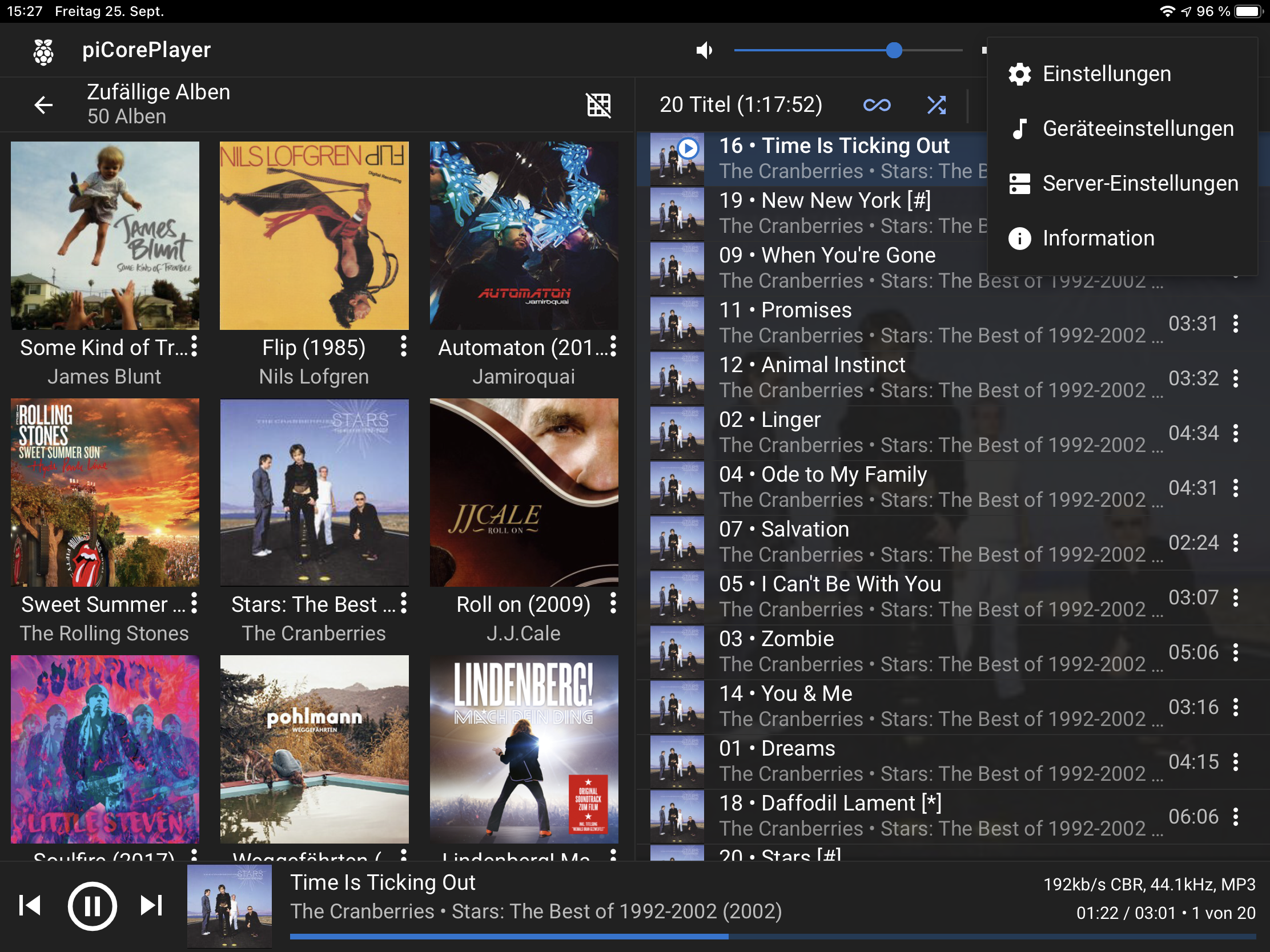This screenshot has height=952, width=1270.
Task: Open options for Stars: The Best album
Action: tap(404, 603)
